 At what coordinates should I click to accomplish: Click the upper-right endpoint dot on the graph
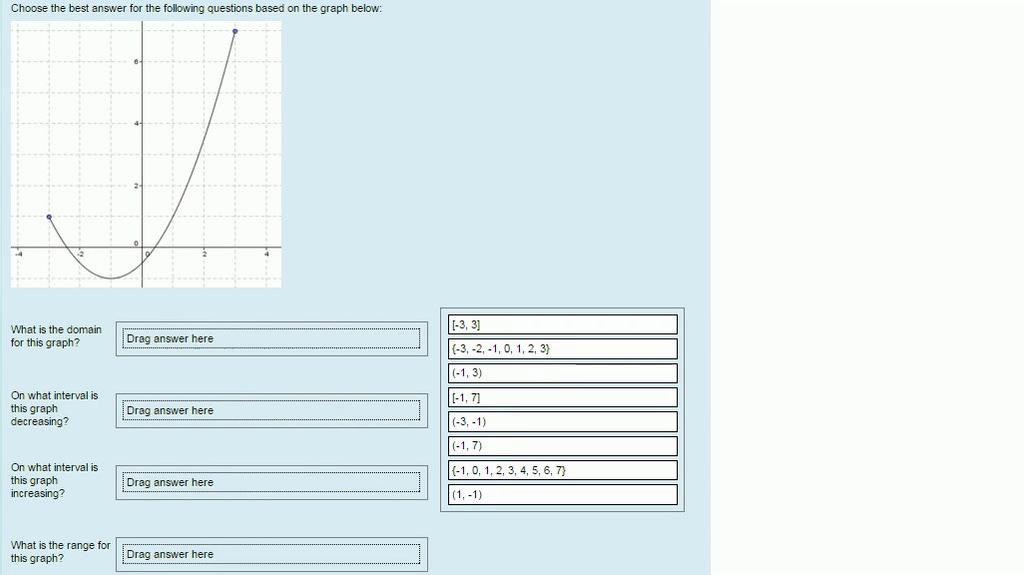pyautogui.click(x=235, y=31)
